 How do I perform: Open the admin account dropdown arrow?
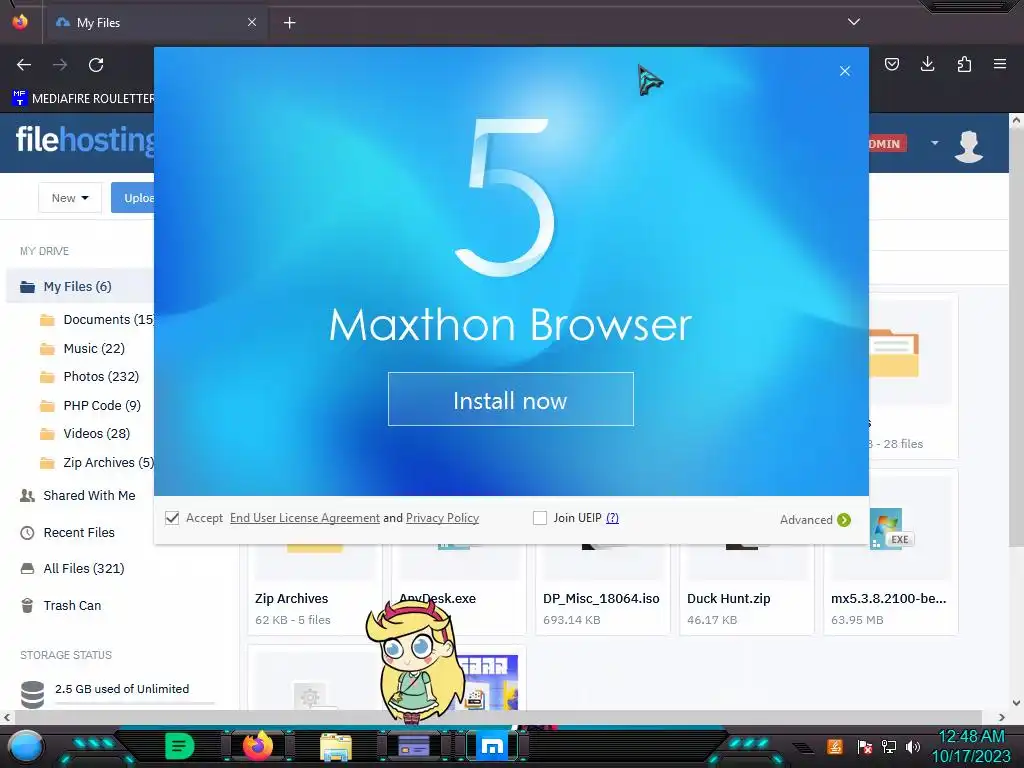pyautogui.click(x=935, y=143)
